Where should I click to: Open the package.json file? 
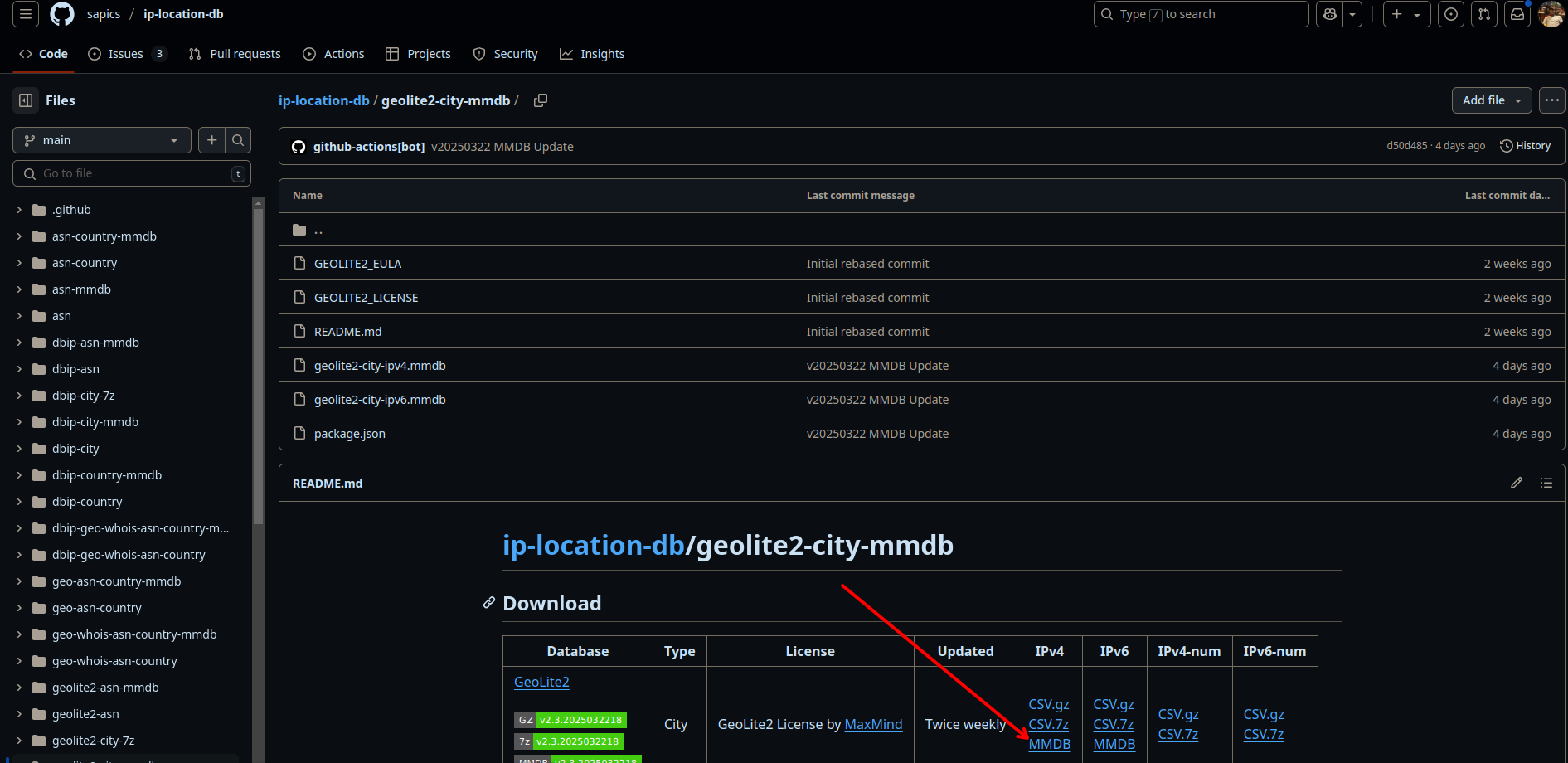point(349,434)
